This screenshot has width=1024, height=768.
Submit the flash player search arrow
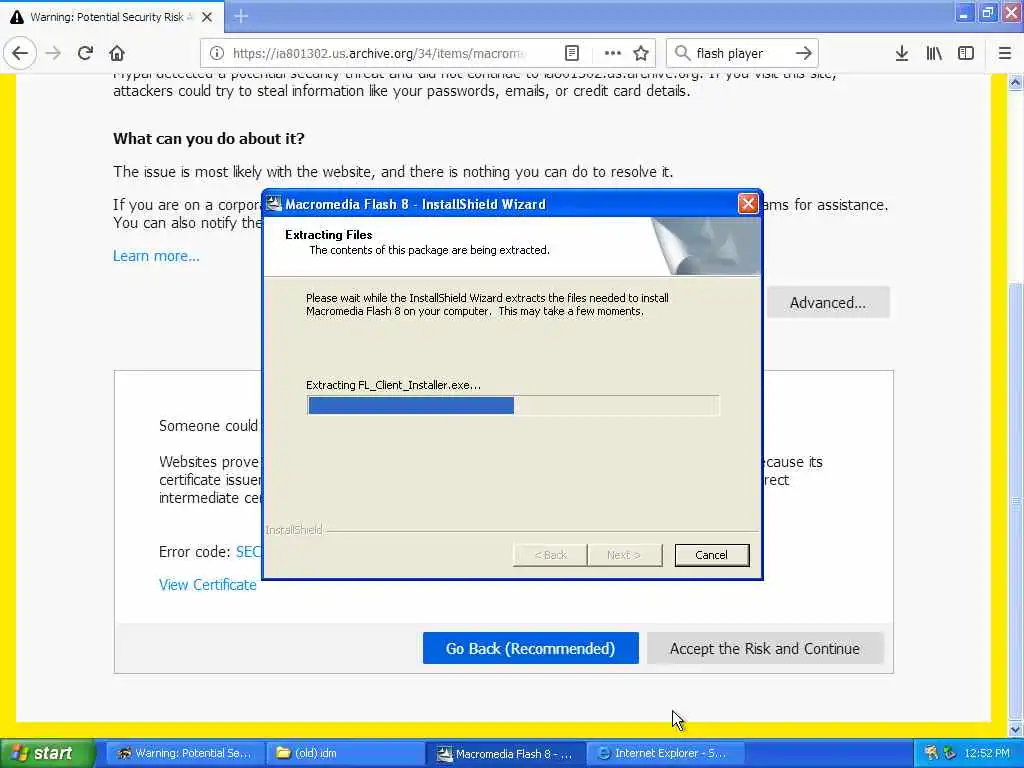point(804,53)
